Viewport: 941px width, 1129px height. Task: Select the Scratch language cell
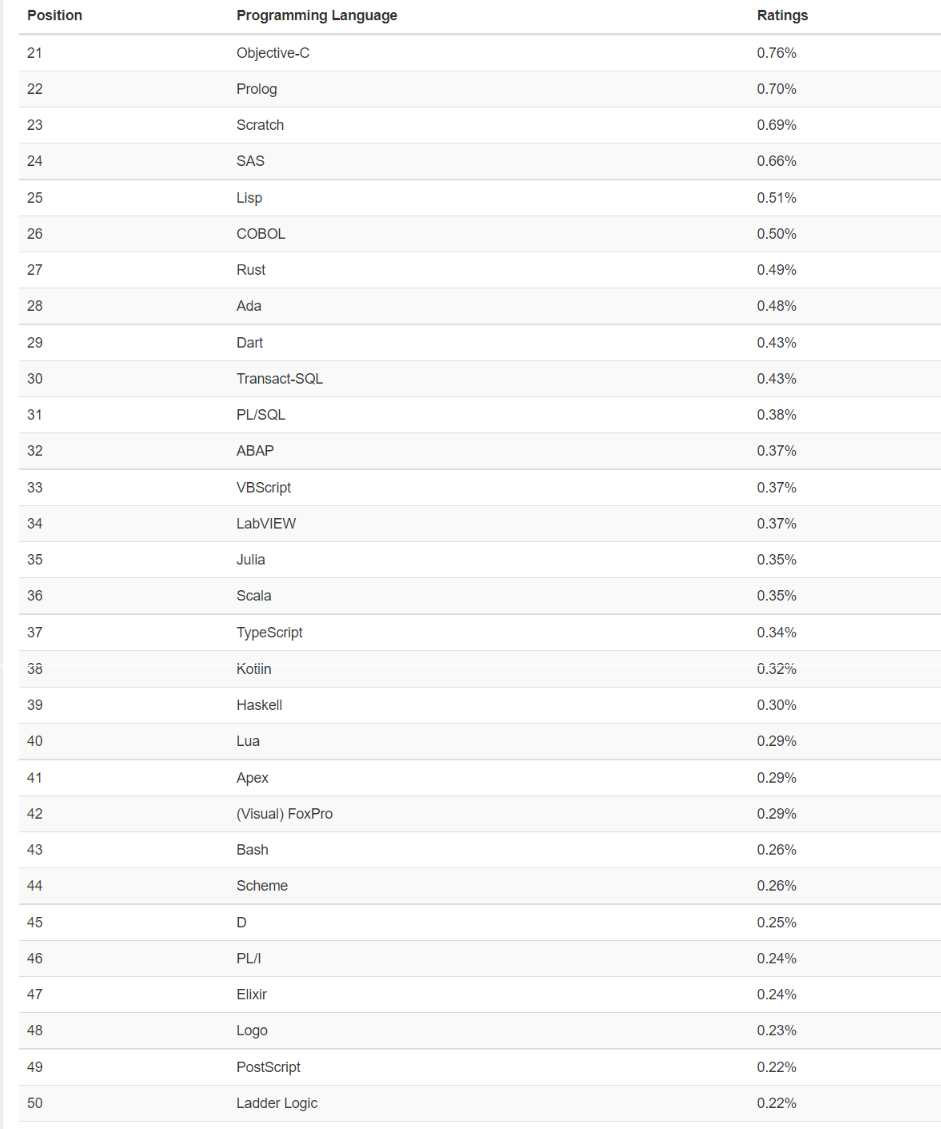260,125
